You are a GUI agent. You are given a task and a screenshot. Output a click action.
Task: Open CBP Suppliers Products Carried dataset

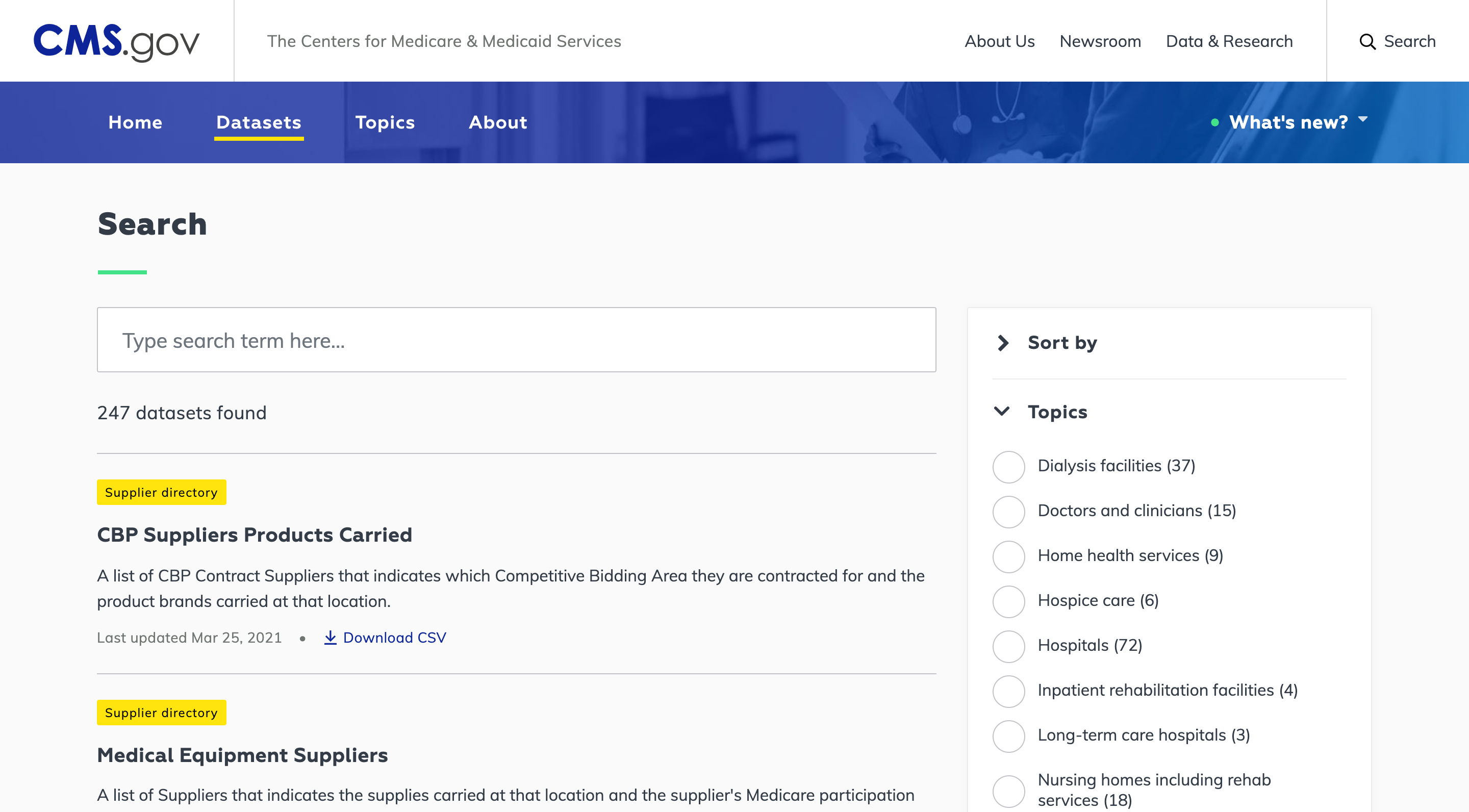point(255,535)
